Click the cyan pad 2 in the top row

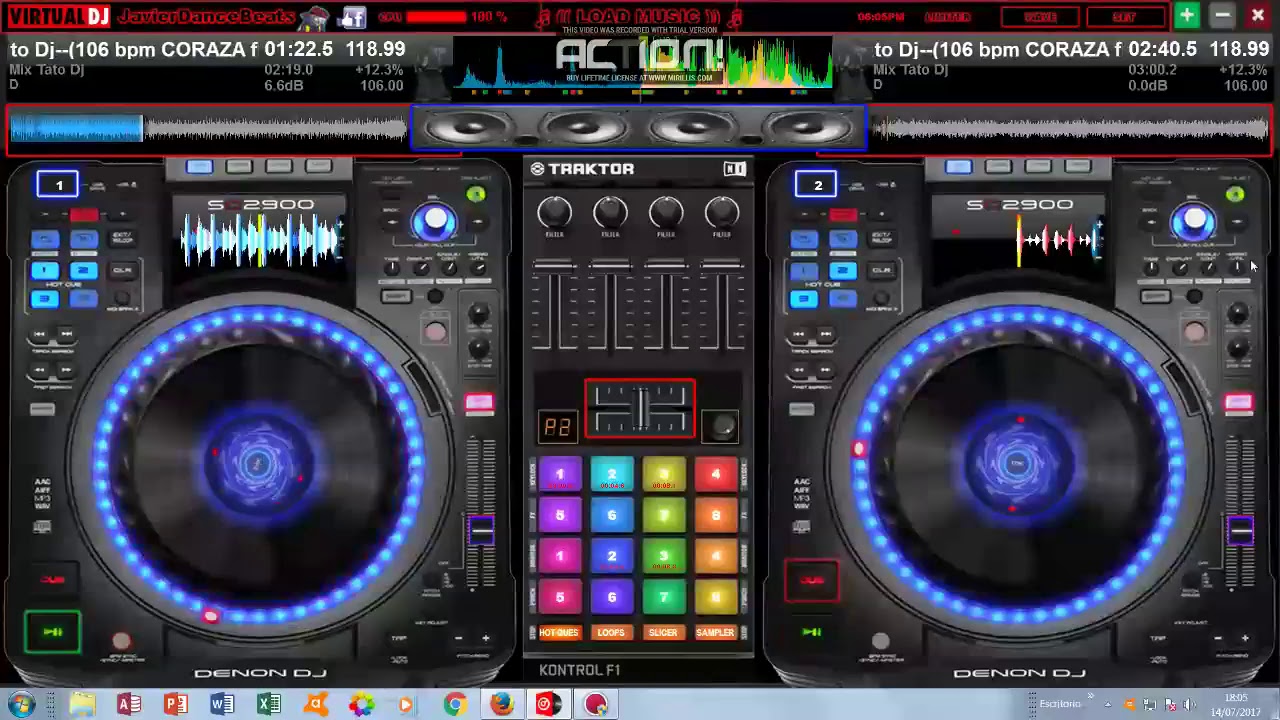[612, 475]
